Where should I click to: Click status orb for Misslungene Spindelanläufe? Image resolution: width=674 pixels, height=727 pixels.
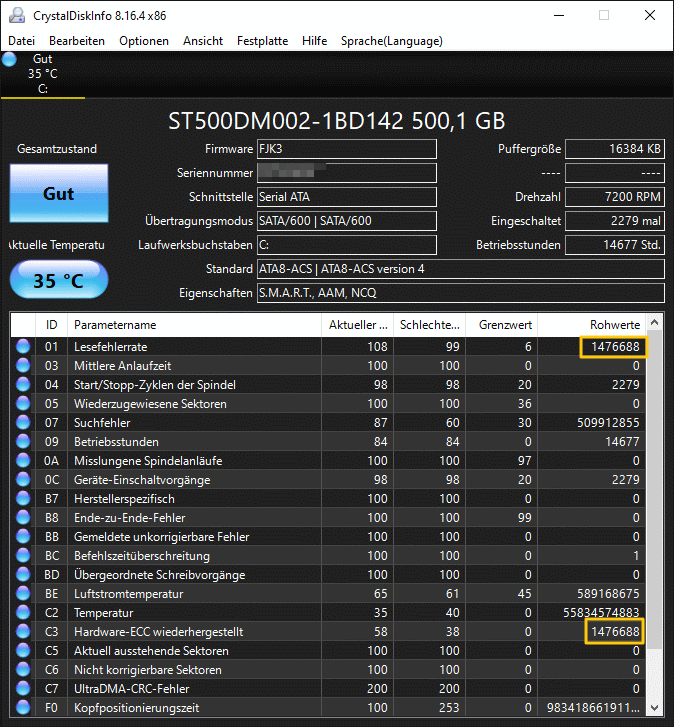pyautogui.click(x=23, y=460)
